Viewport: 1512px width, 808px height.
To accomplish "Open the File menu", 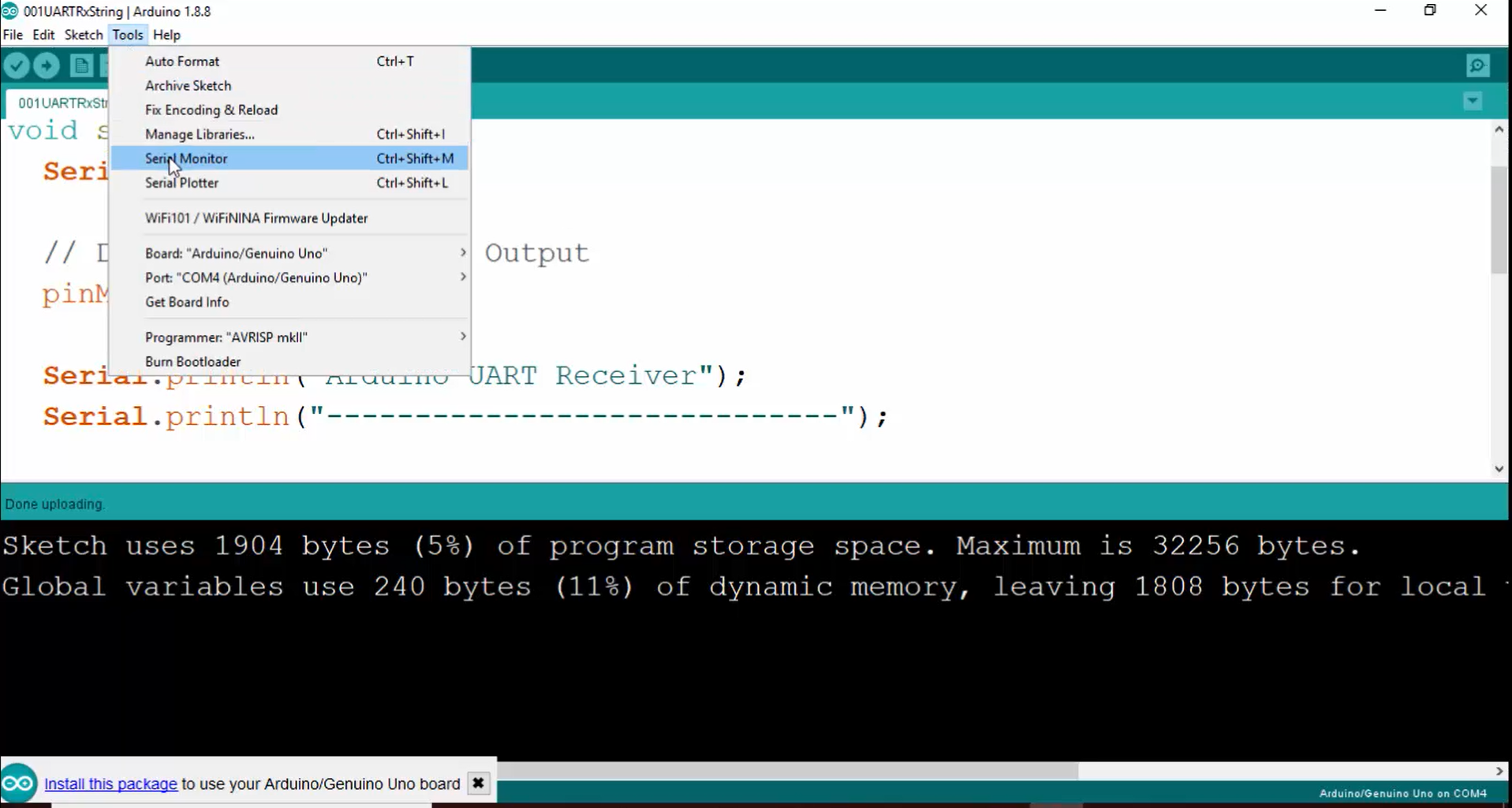I will pyautogui.click(x=13, y=35).
